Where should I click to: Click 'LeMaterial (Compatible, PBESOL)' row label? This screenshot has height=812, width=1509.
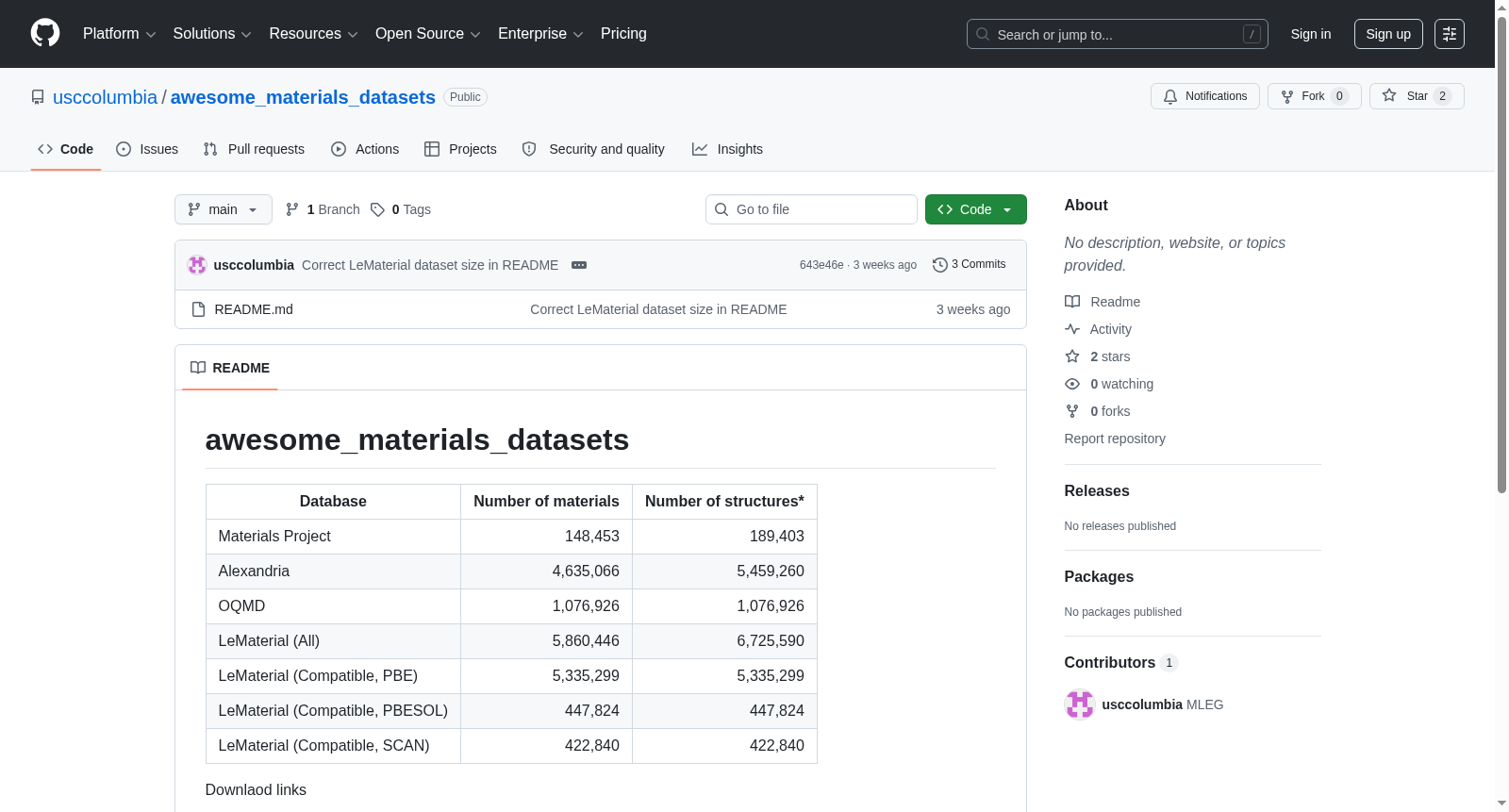click(x=333, y=710)
